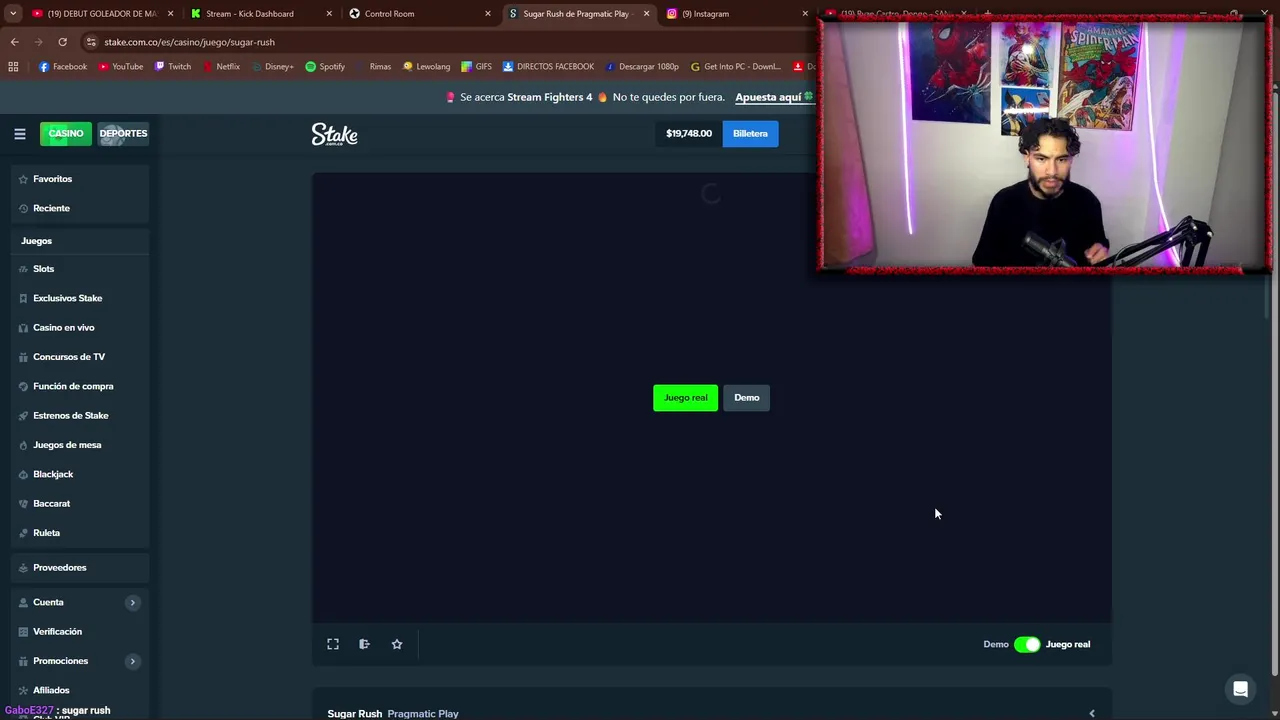Open Lewolang bookmark

(x=426, y=66)
